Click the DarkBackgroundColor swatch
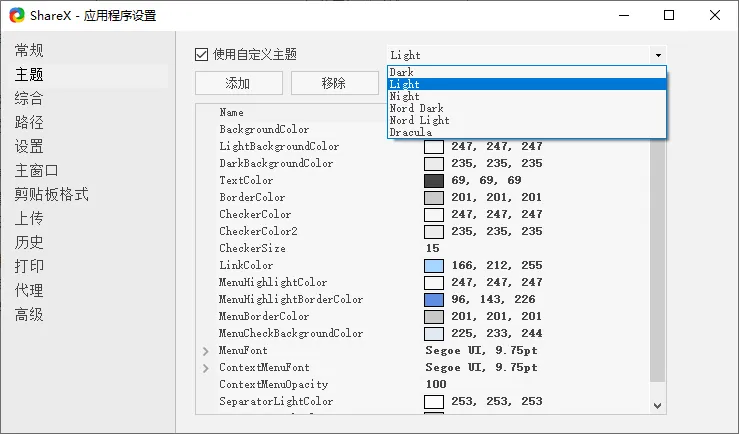Viewport: 739px width, 434px height. [x=434, y=164]
